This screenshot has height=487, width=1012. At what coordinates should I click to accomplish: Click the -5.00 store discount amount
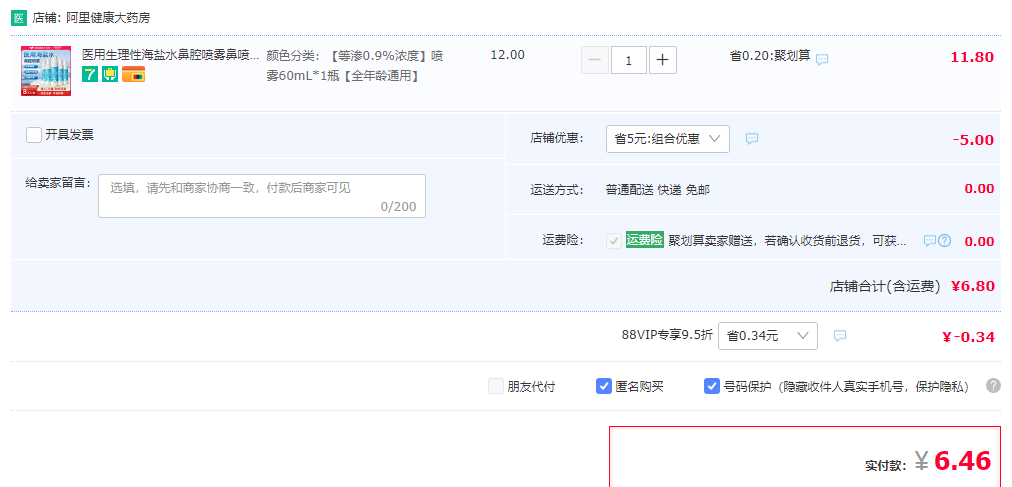tap(973, 140)
